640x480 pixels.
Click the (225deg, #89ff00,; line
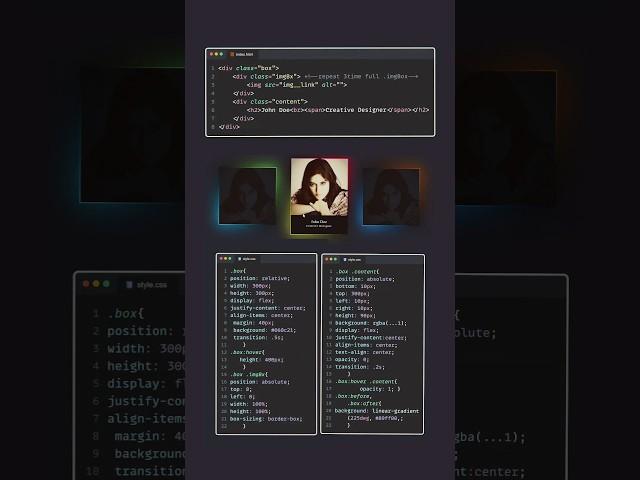point(376,418)
